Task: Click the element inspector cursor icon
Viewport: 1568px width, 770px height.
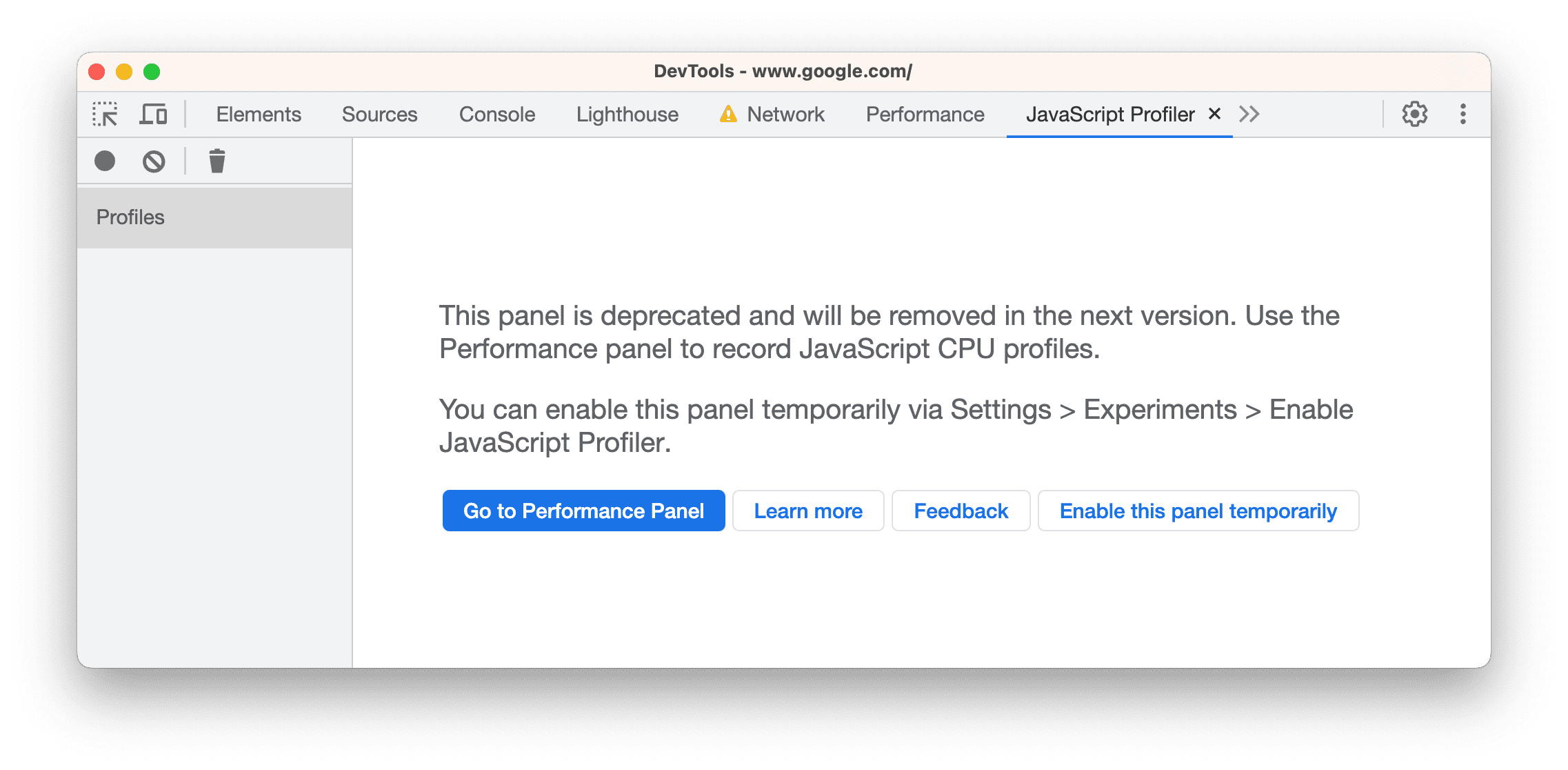Action: pos(105,113)
